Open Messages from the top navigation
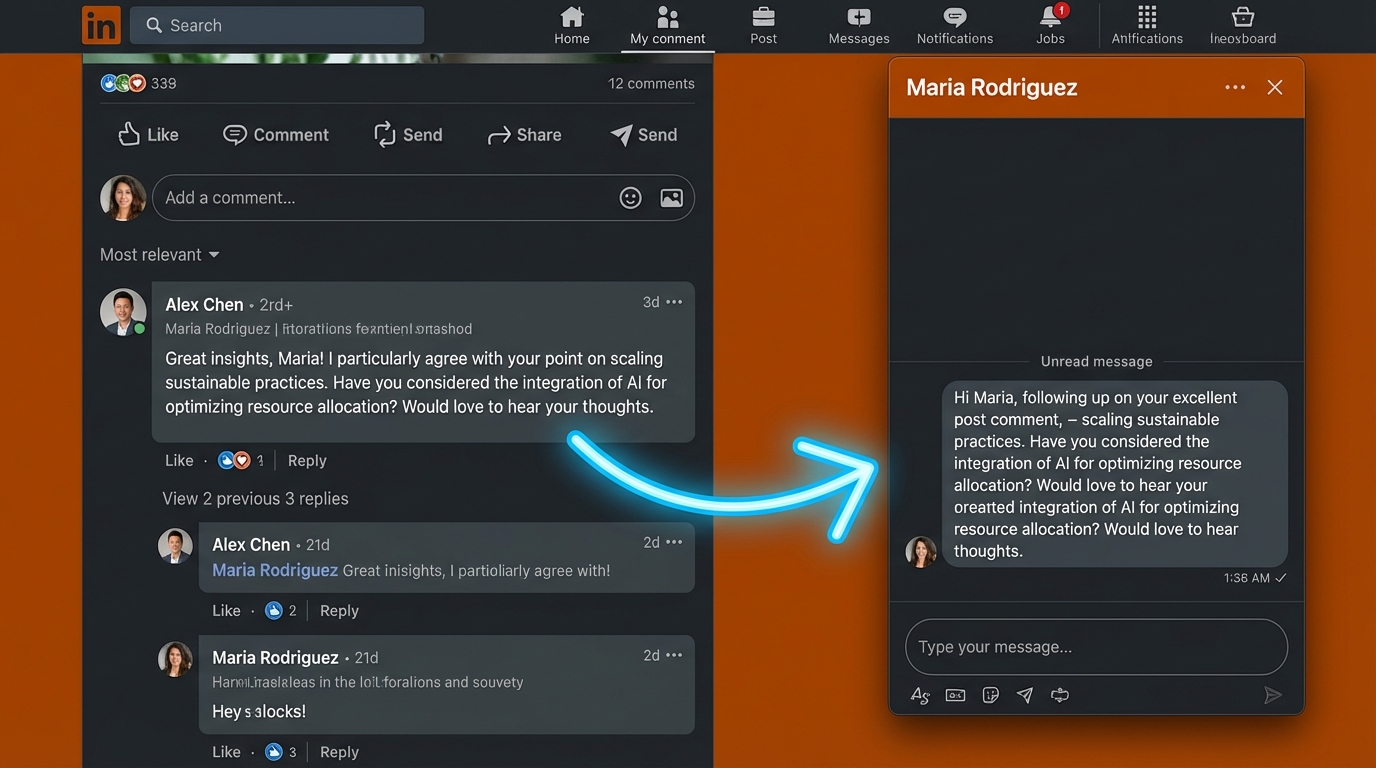Screen dimensions: 1376x768 857,25
